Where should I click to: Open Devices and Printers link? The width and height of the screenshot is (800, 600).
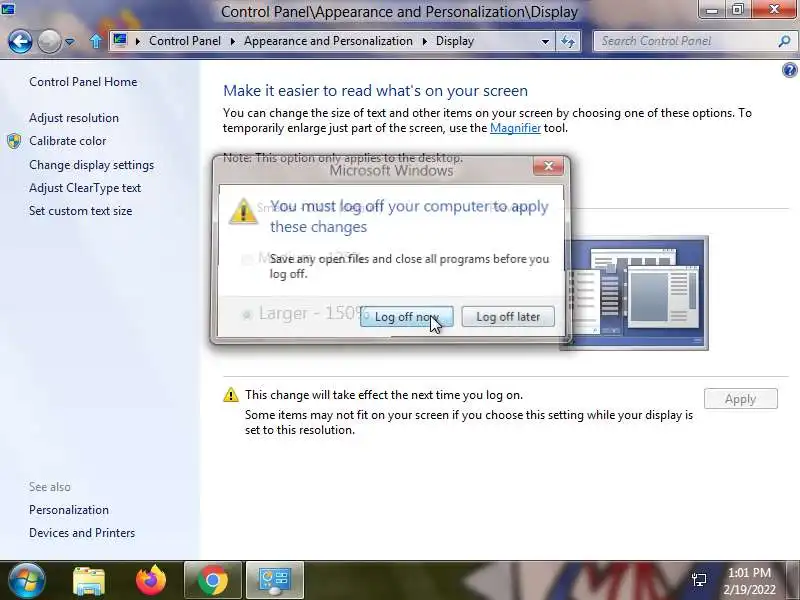point(82,533)
